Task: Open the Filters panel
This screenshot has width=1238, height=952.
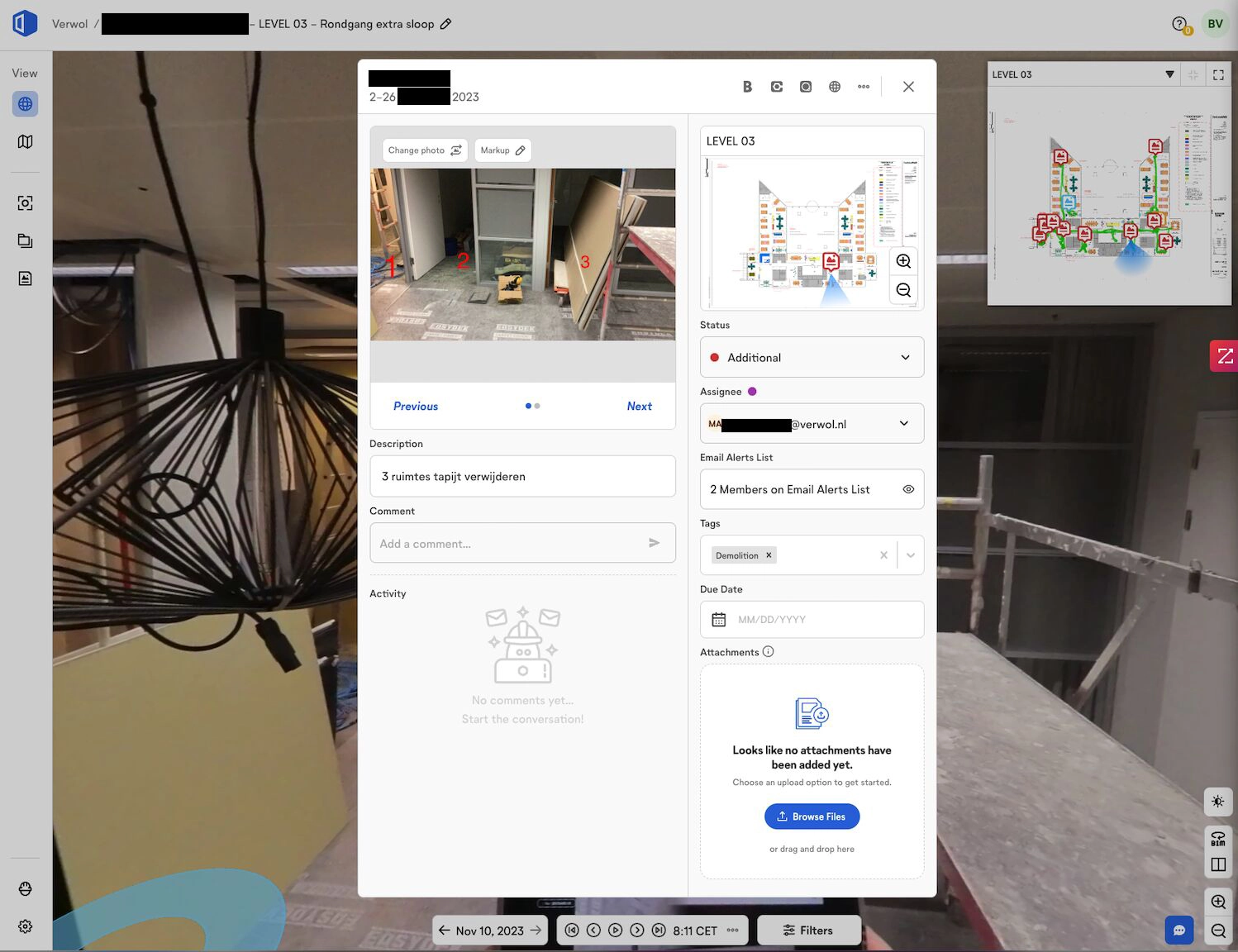Action: tap(808, 931)
